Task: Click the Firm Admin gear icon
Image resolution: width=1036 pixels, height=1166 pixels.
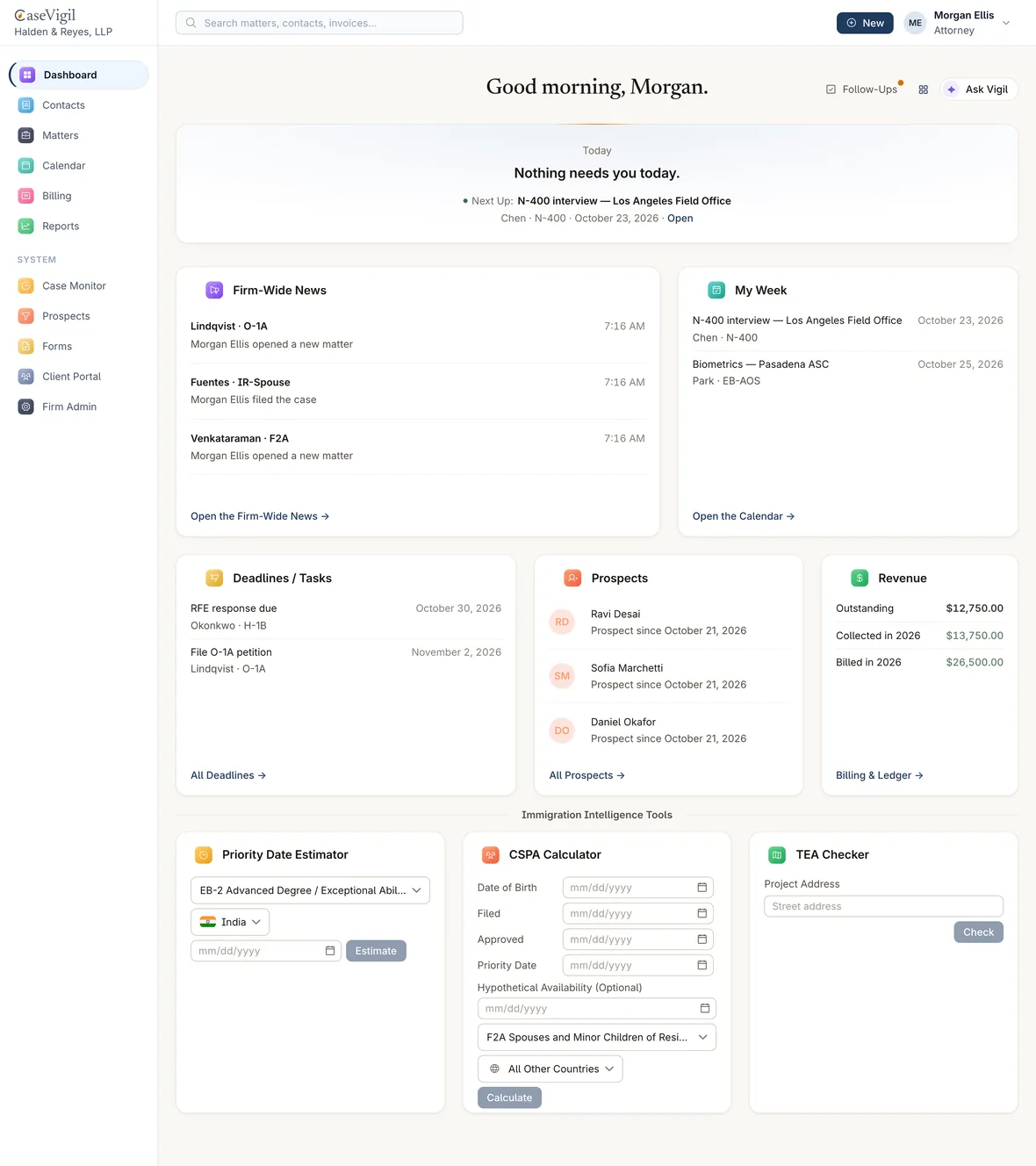Action: pyautogui.click(x=26, y=407)
